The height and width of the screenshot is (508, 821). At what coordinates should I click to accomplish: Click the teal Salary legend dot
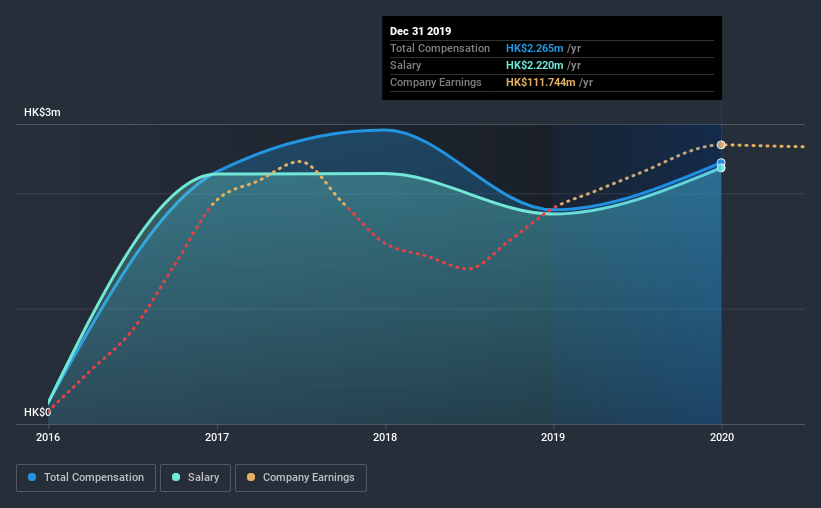point(176,477)
